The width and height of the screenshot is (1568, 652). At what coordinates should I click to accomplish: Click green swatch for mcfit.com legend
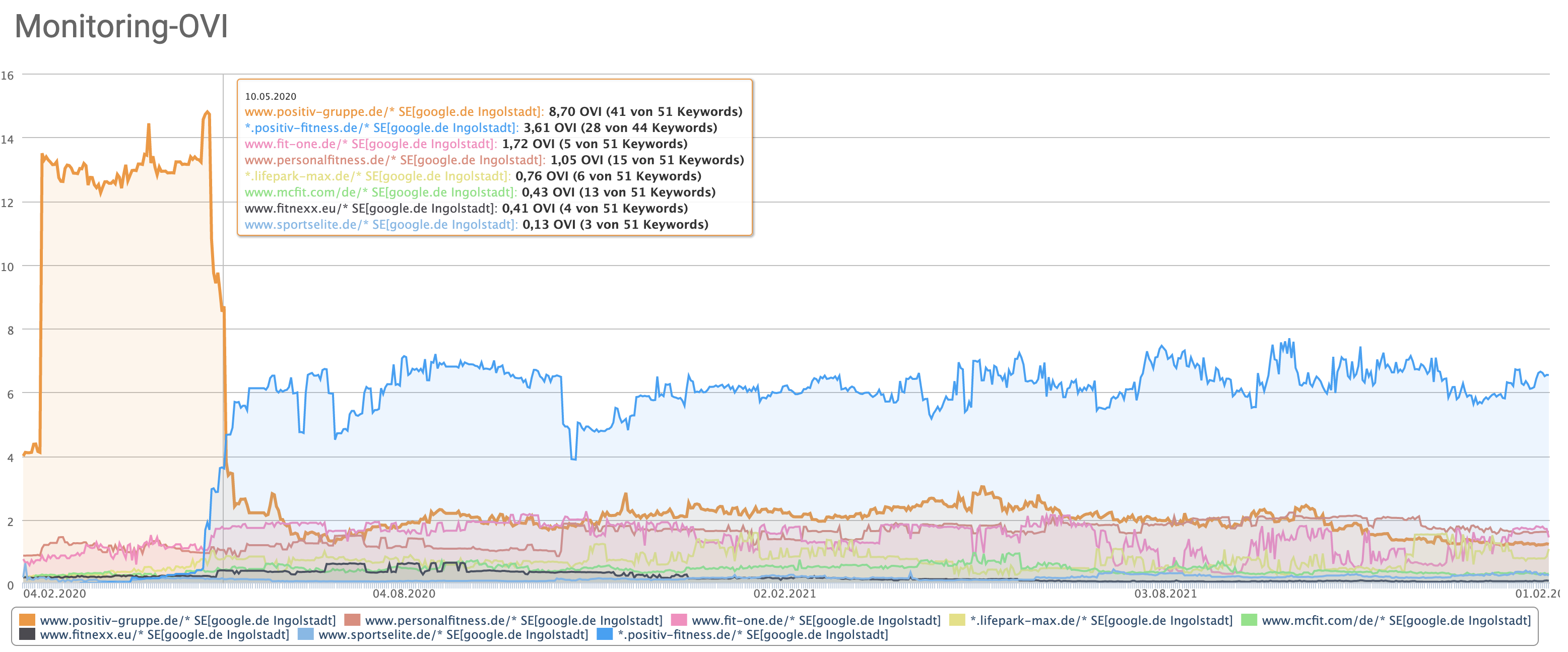coord(1249,620)
